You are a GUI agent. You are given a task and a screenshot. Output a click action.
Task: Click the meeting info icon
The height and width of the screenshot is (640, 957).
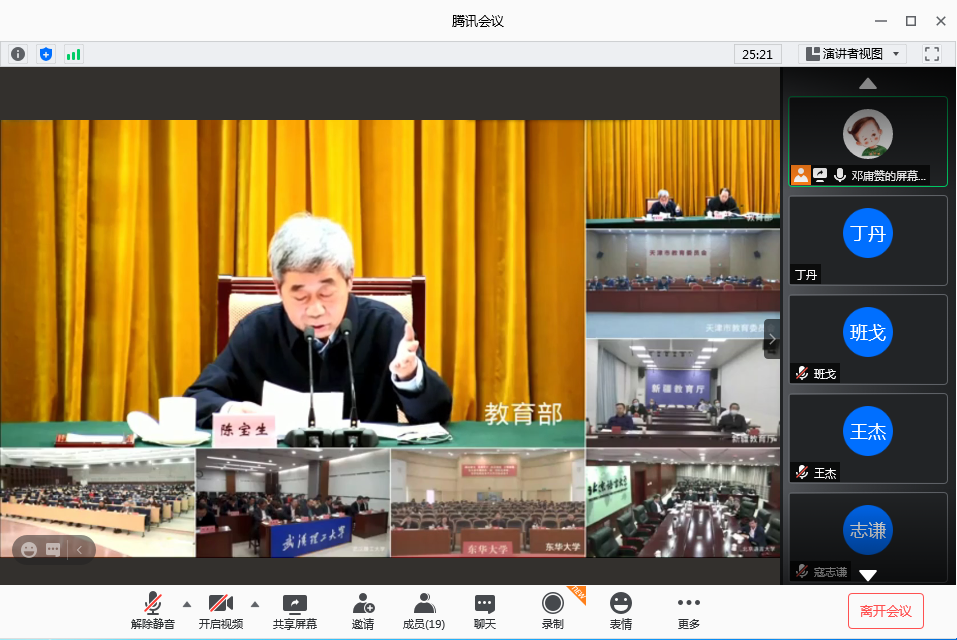pos(18,54)
